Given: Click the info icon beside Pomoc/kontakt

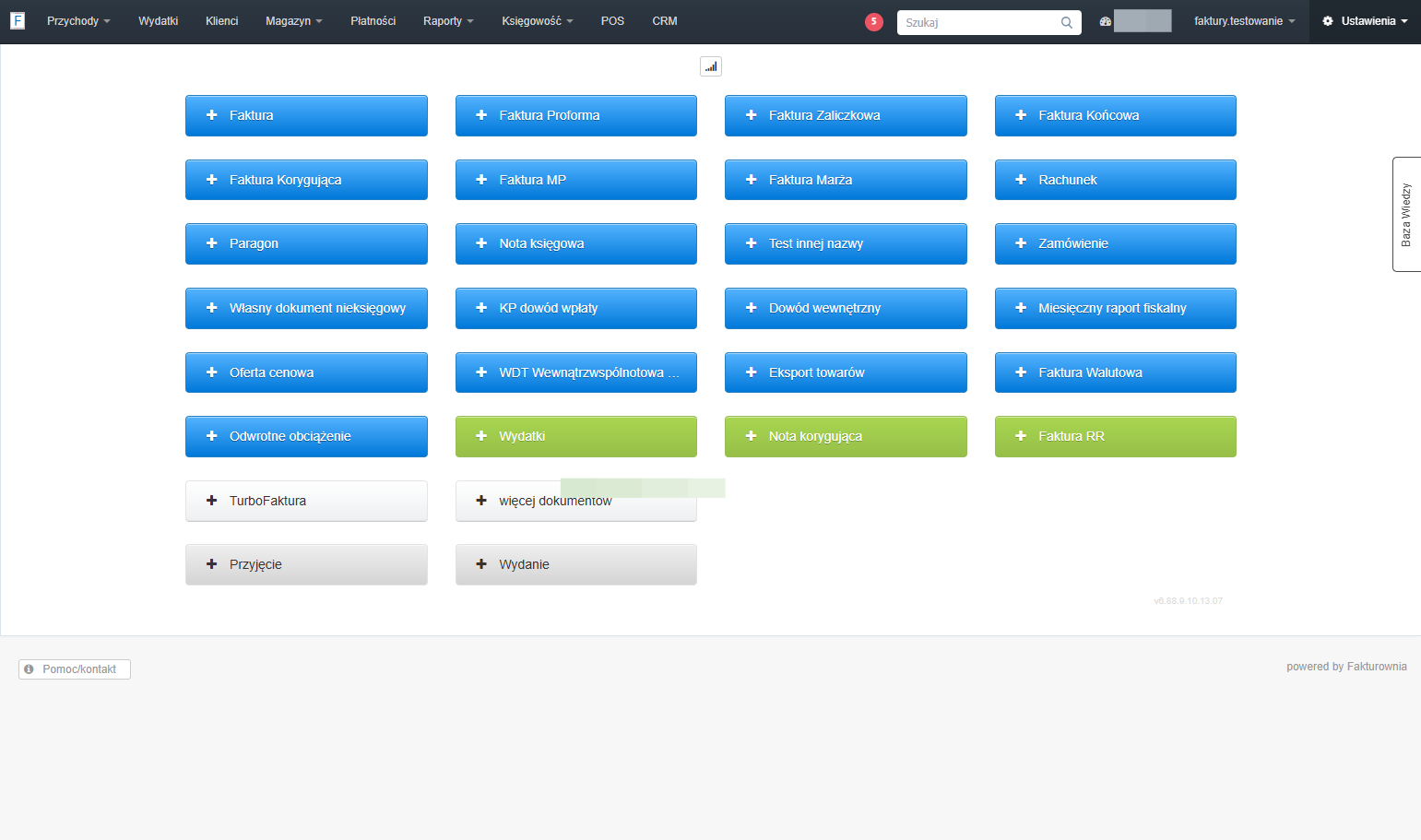Looking at the screenshot, I should [30, 669].
